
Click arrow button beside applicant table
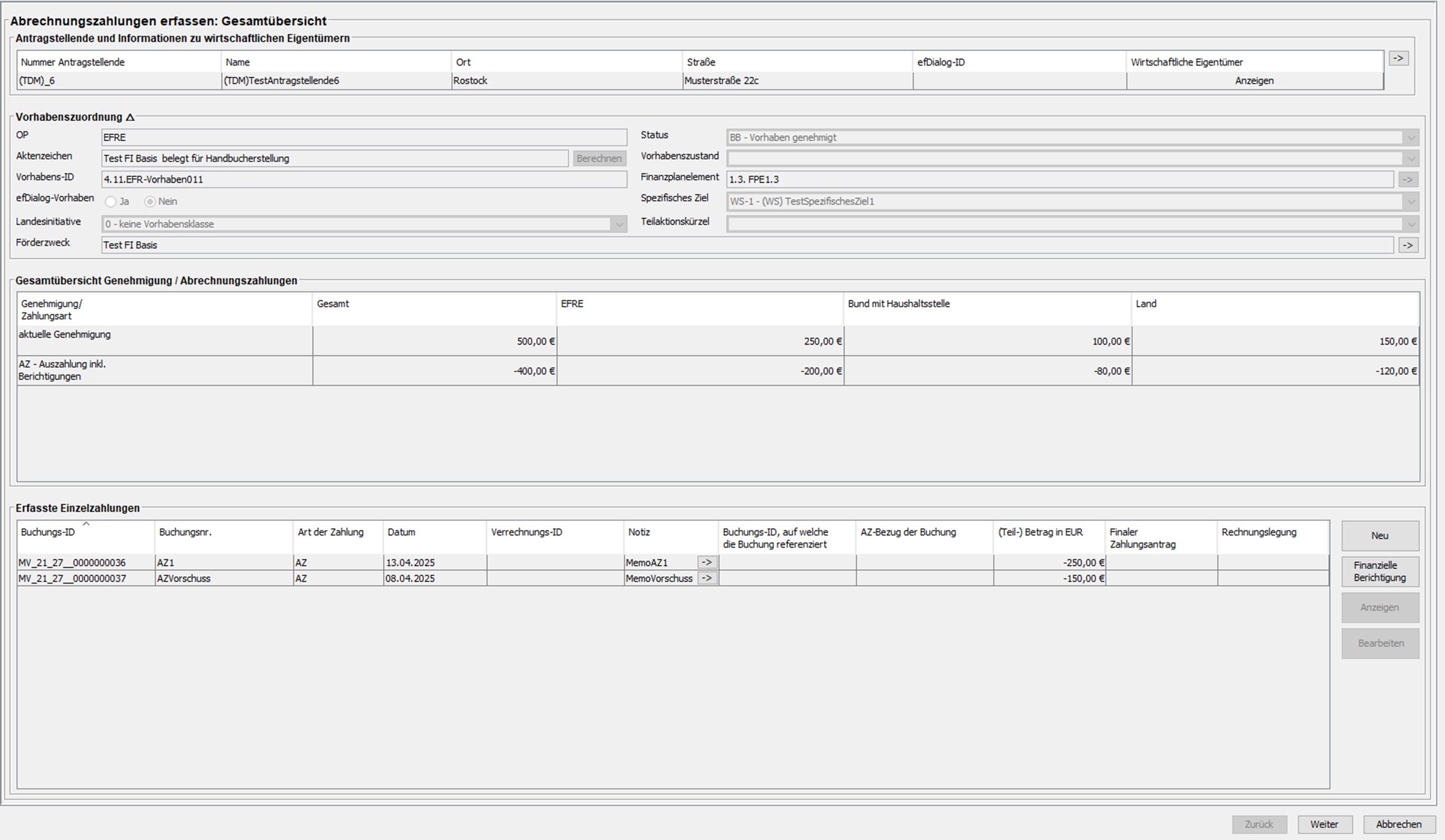[x=1398, y=58]
